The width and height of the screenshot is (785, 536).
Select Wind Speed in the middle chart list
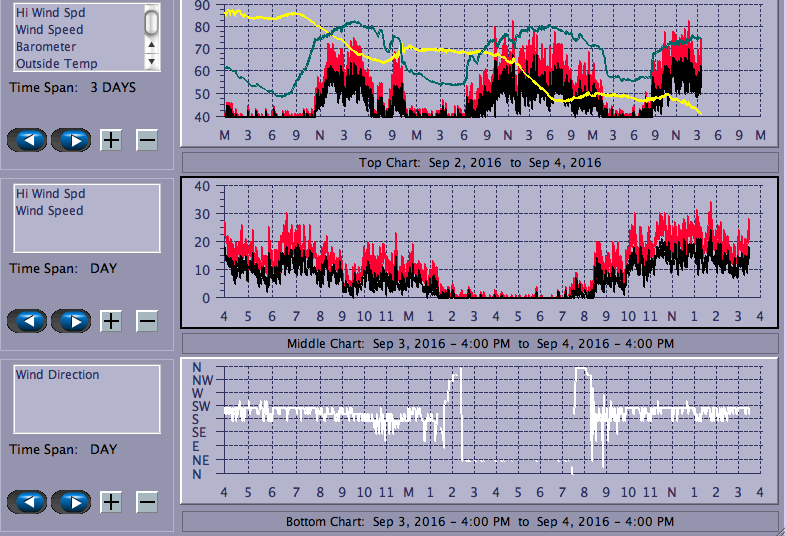pyautogui.click(x=49, y=211)
